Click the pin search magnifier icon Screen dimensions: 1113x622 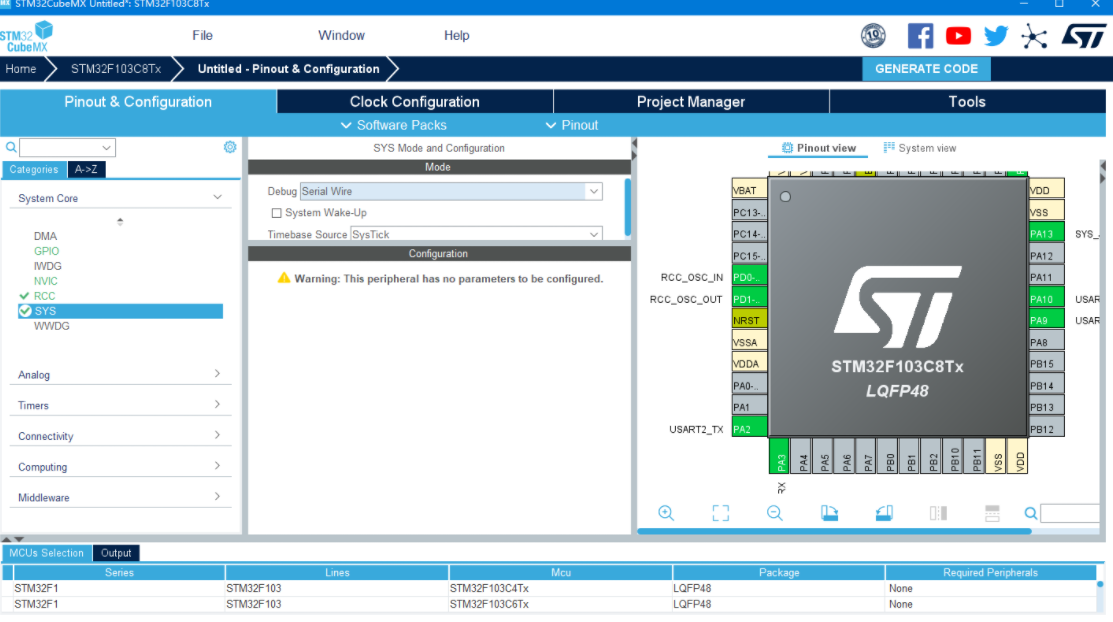[1031, 513]
